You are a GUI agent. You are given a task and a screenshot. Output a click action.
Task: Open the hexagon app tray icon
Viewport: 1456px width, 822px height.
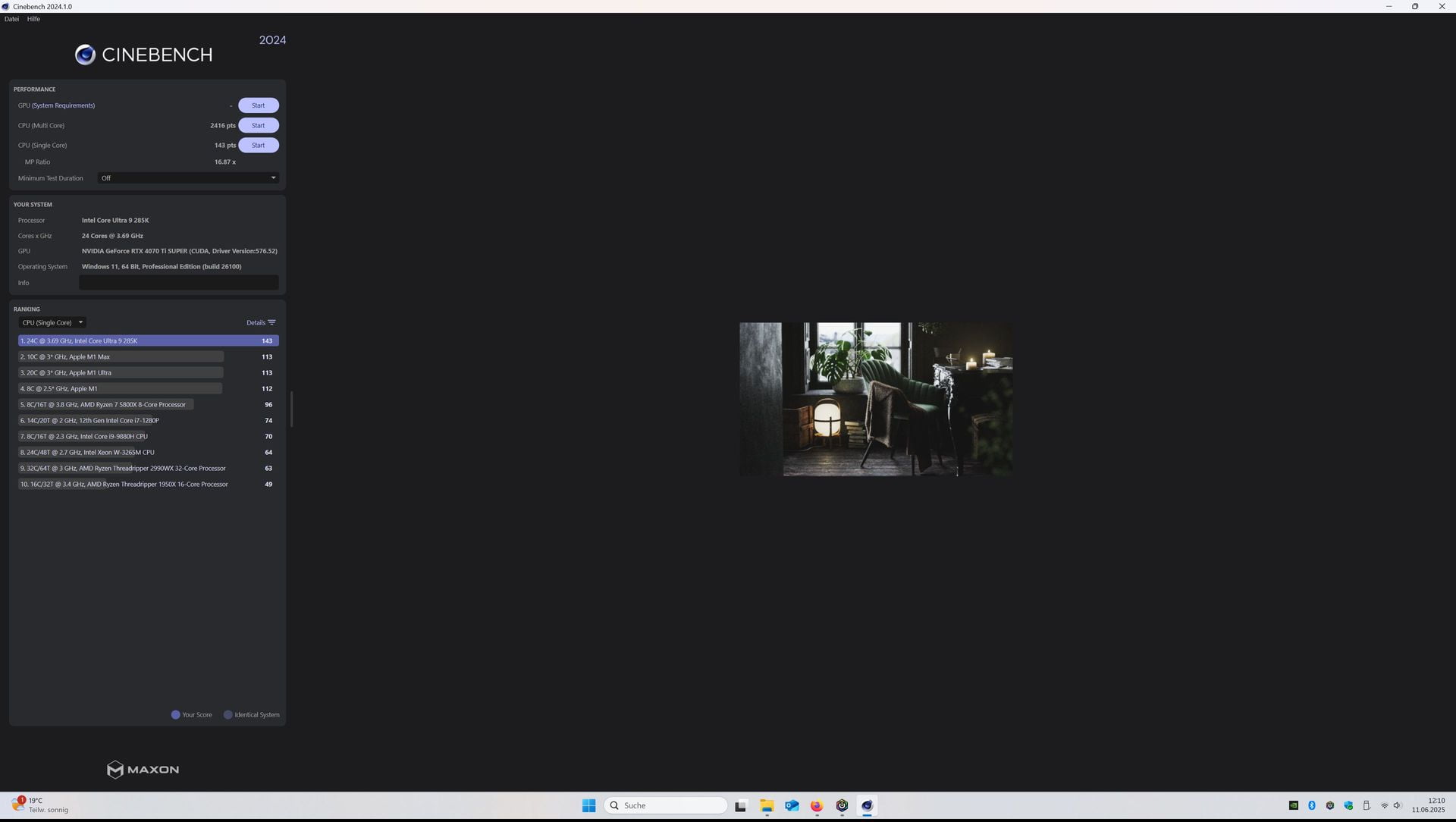pyautogui.click(x=1330, y=805)
